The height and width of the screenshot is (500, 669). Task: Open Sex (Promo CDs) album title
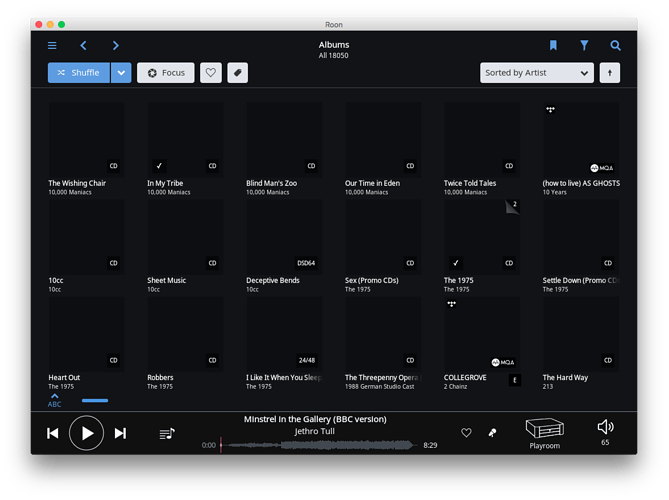click(x=372, y=280)
